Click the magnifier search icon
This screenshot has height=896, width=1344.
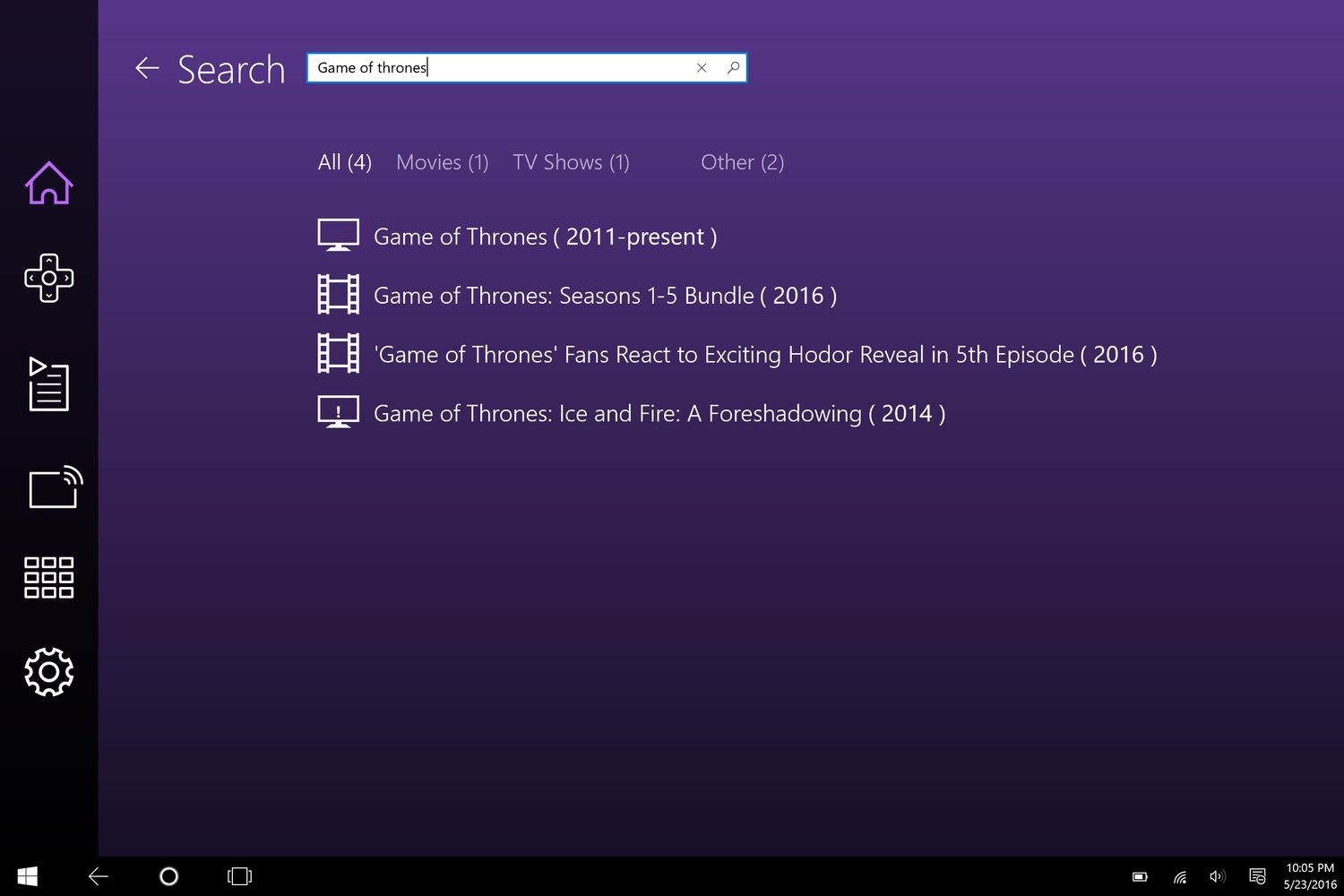733,68
